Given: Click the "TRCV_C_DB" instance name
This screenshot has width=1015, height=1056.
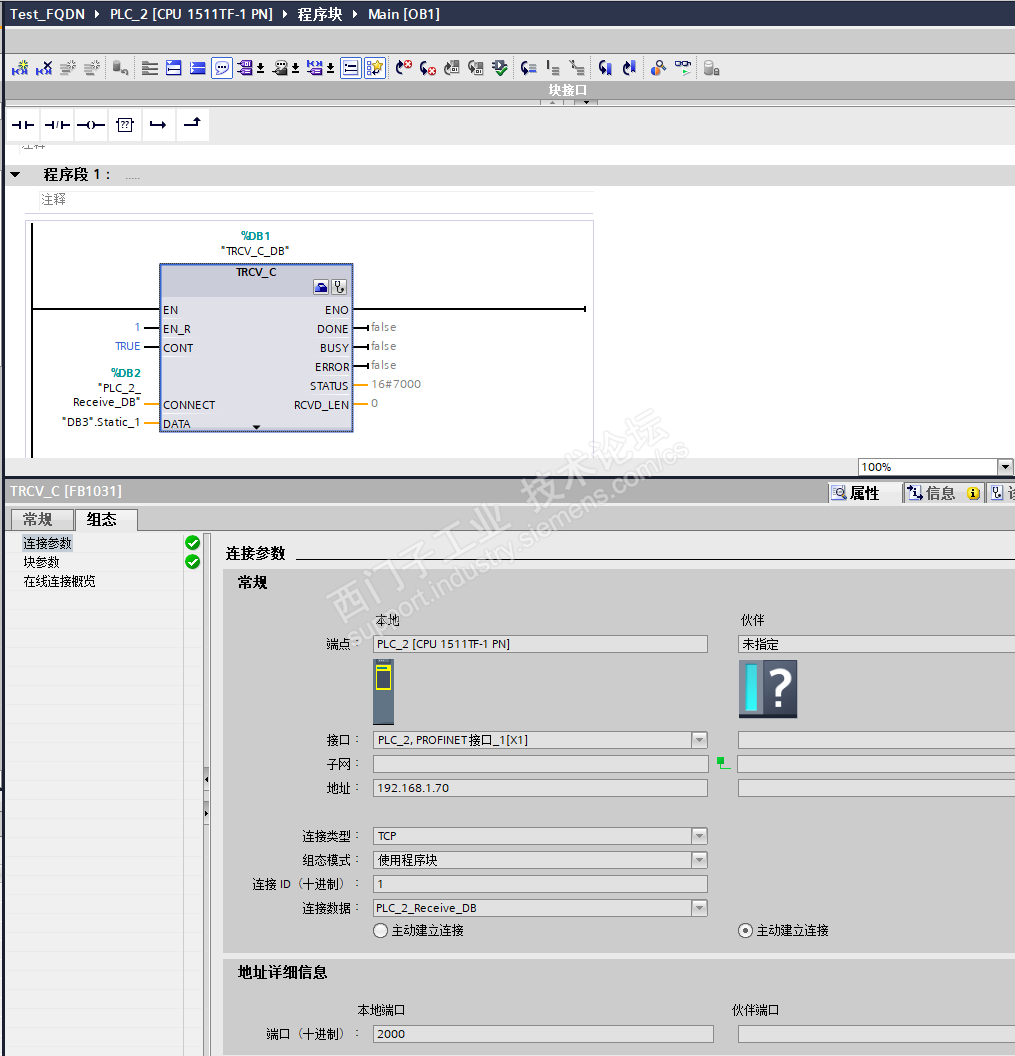Looking at the screenshot, I should [x=255, y=251].
